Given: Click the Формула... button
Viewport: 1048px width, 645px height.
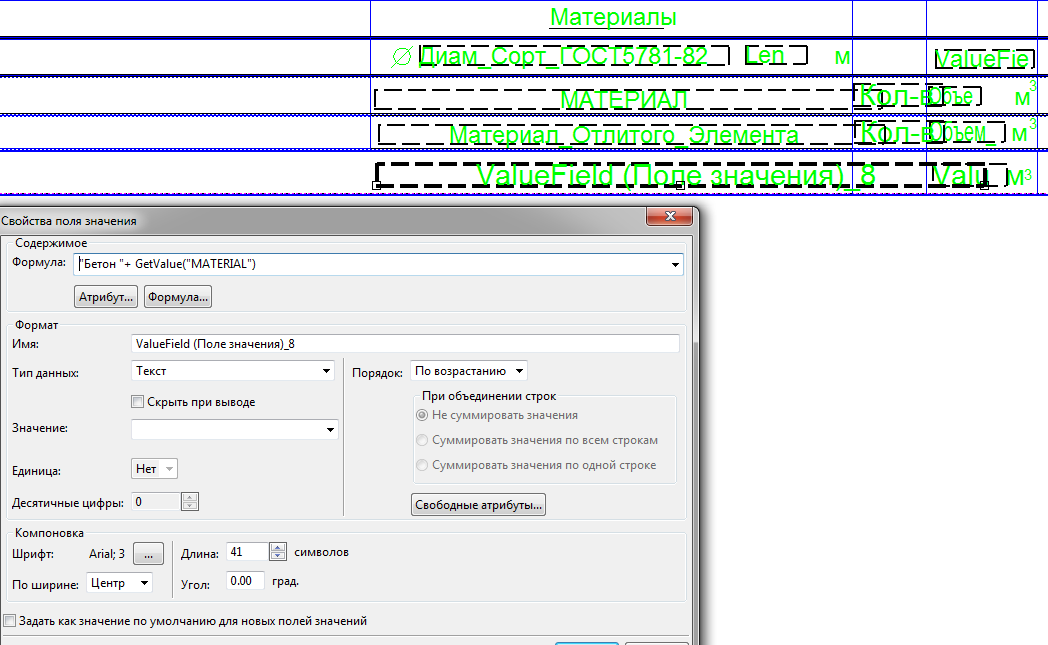Looking at the screenshot, I should click(178, 297).
